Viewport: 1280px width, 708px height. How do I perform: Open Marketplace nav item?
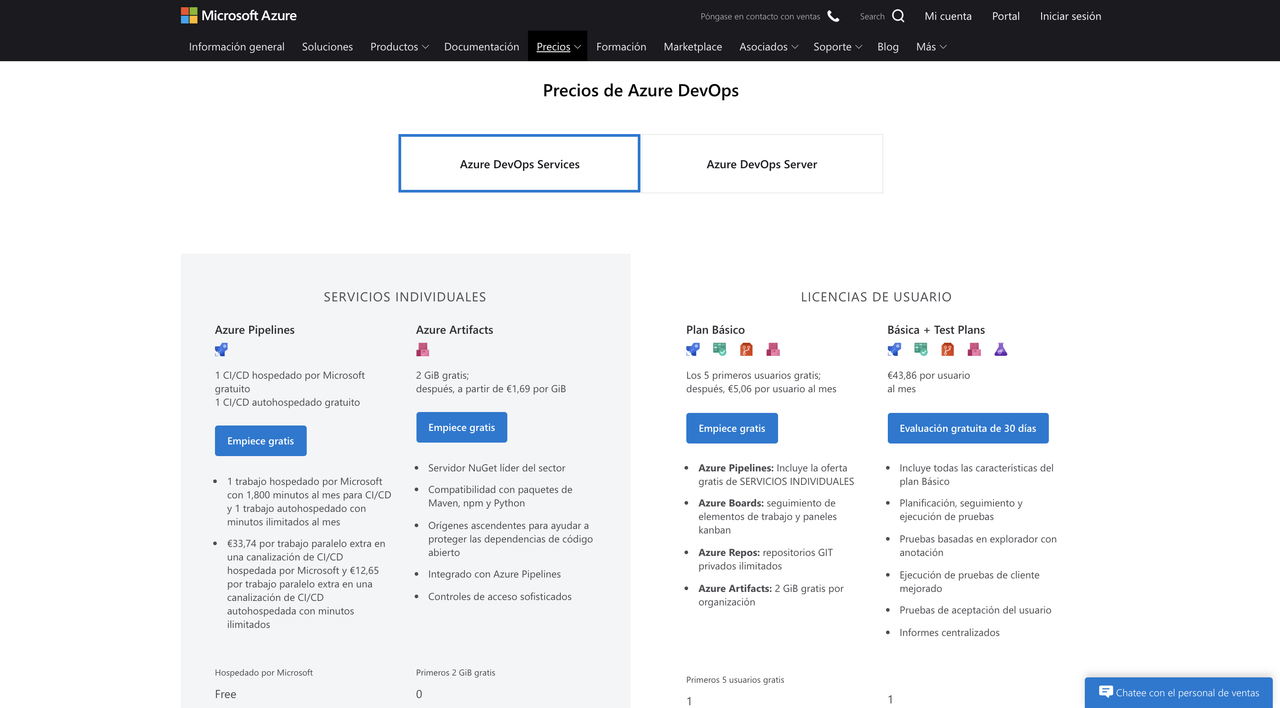tap(693, 47)
